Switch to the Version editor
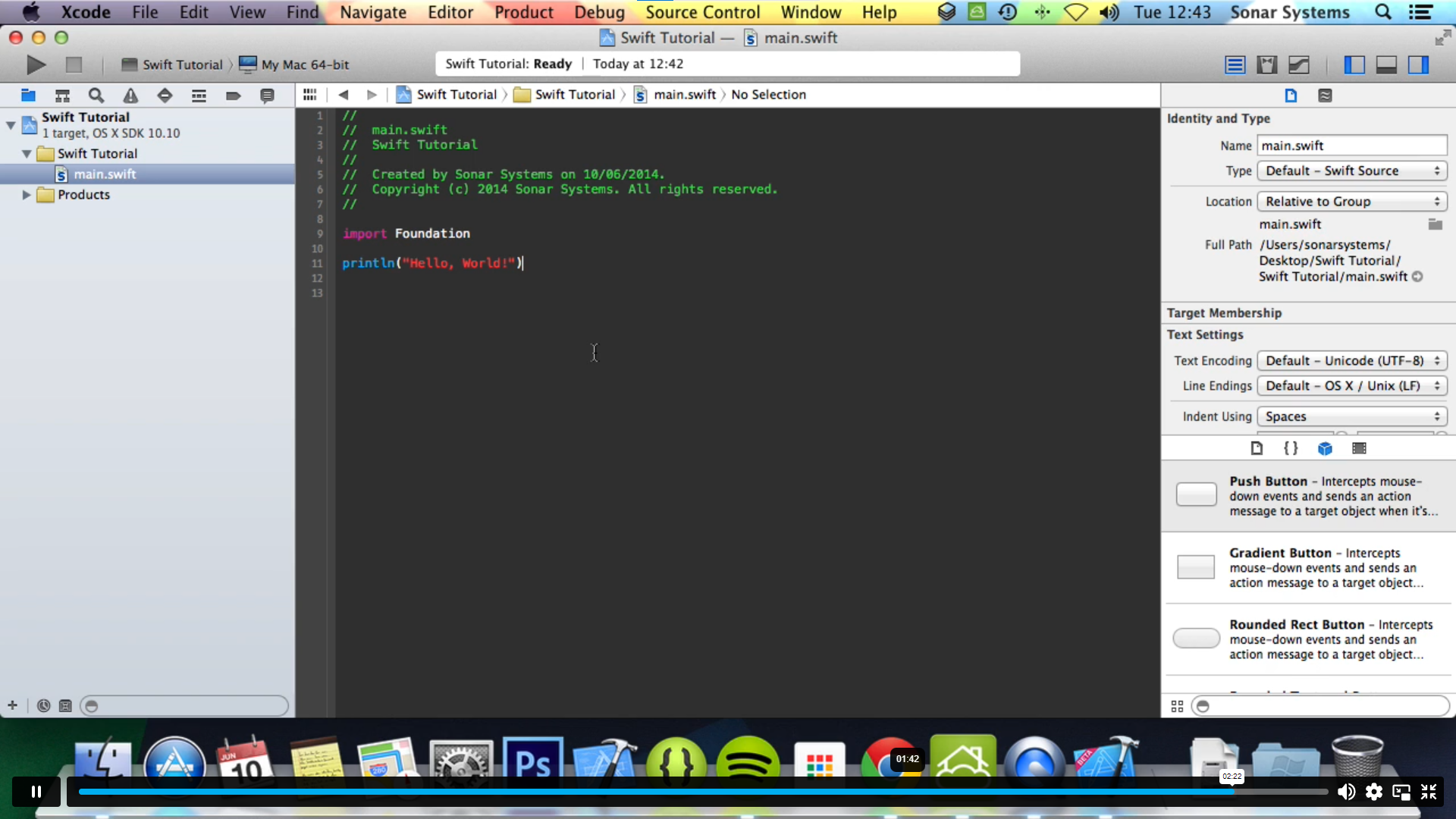Image resolution: width=1456 pixels, height=819 pixels. tap(1299, 64)
